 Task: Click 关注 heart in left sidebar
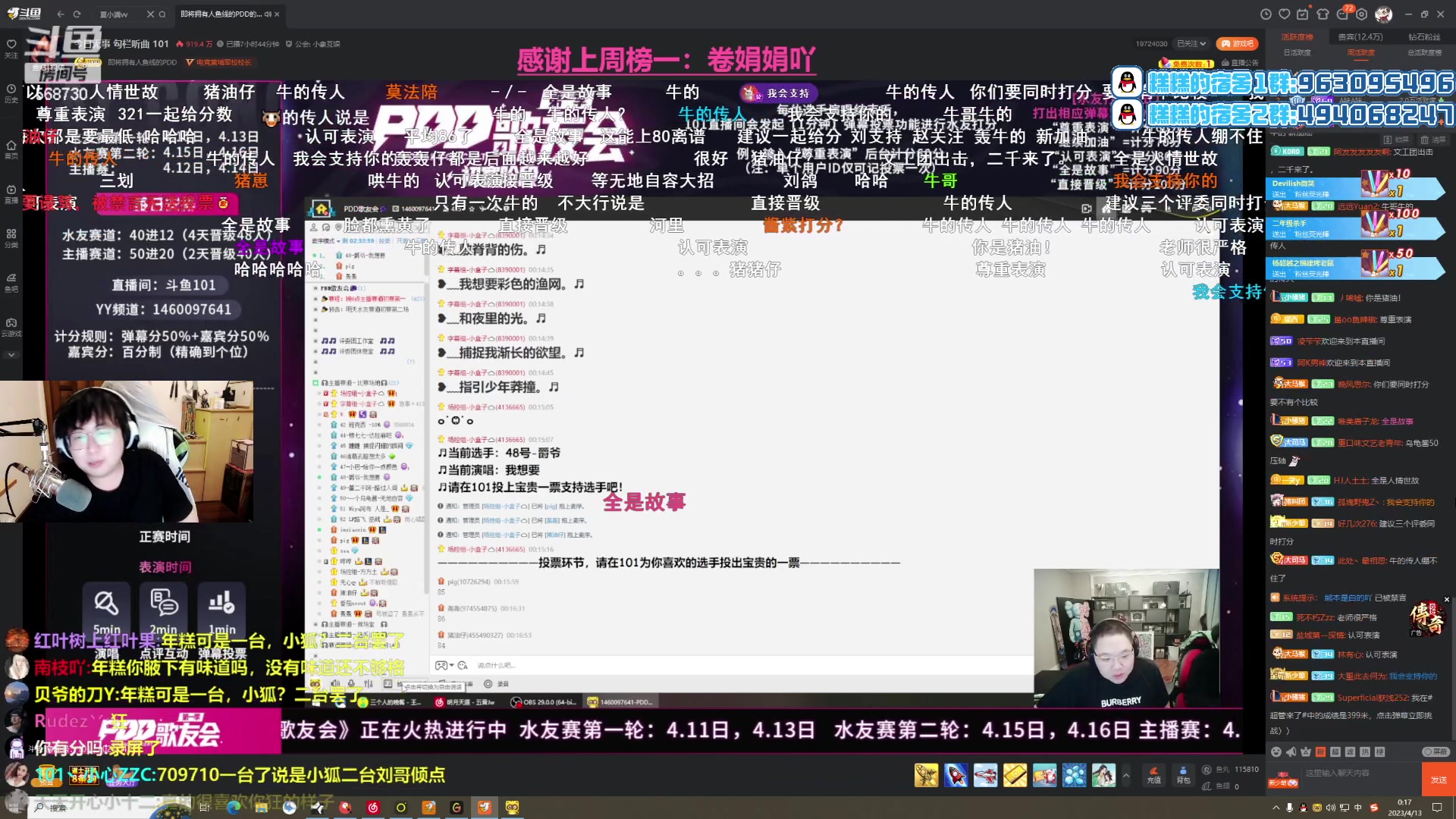pos(11,48)
